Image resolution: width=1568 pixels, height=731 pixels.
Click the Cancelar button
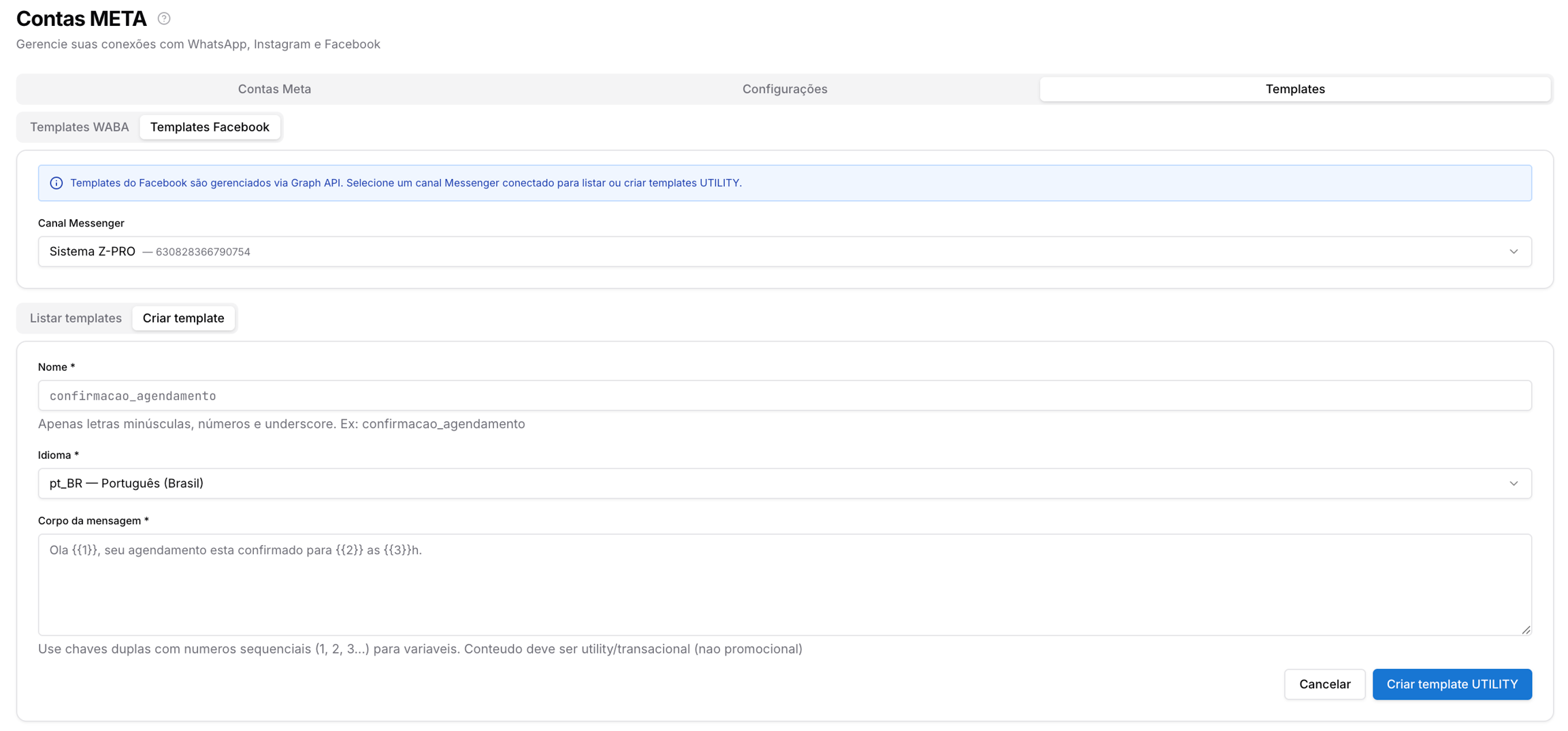[x=1324, y=684]
